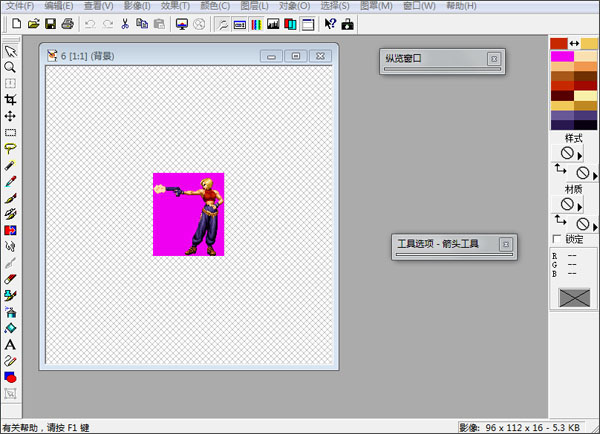Screen dimensions: 600x434
Task: Open the 编辑(E) menu
Action: pyautogui.click(x=59, y=6)
